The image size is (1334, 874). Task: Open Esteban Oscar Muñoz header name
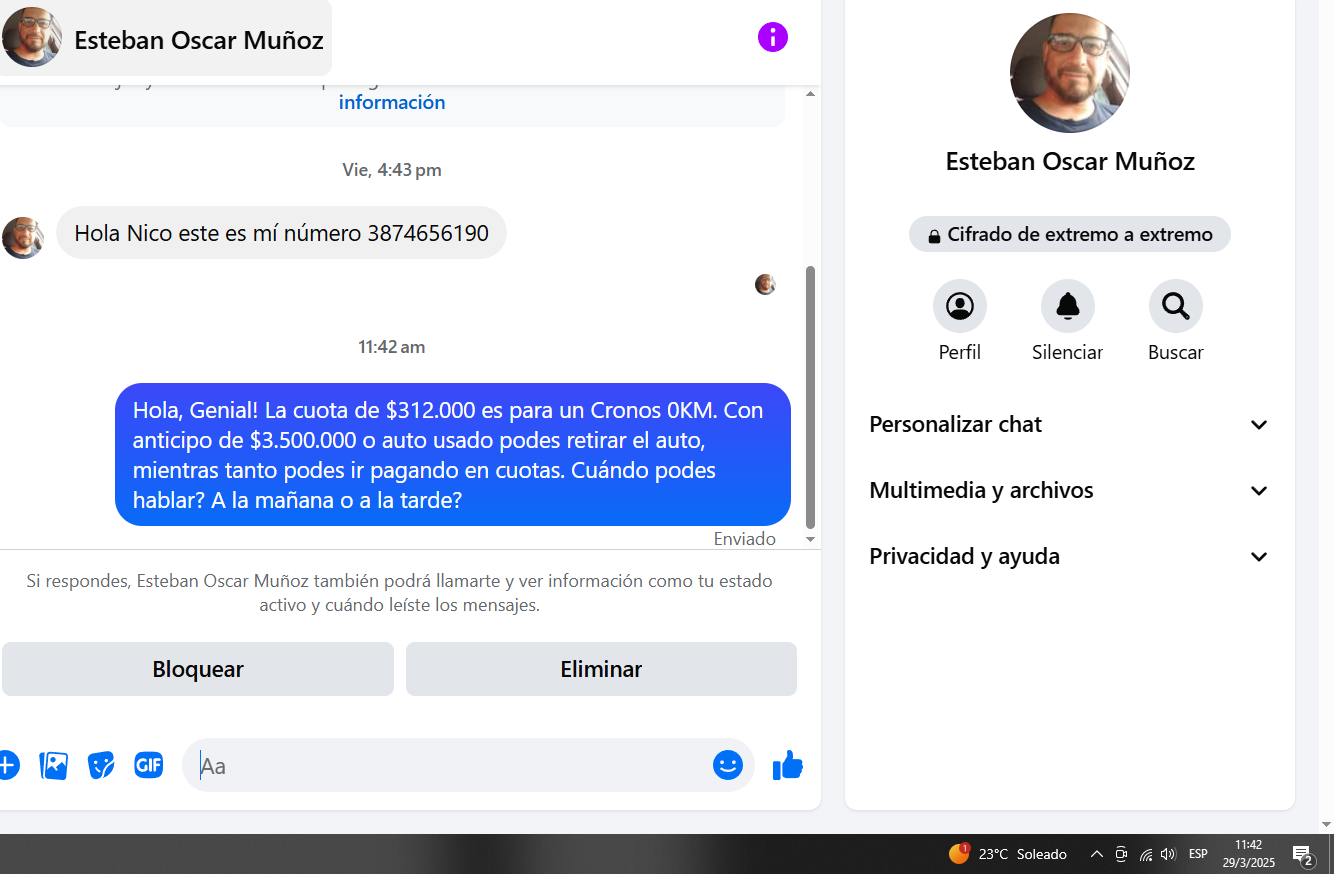[x=199, y=40]
